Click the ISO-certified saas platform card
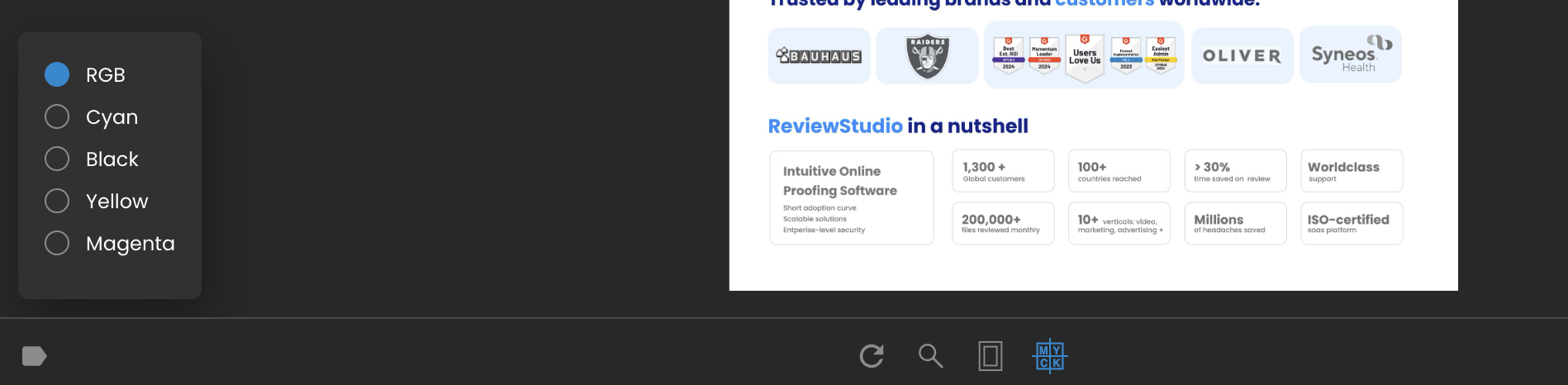The width and height of the screenshot is (1568, 385). click(1352, 224)
